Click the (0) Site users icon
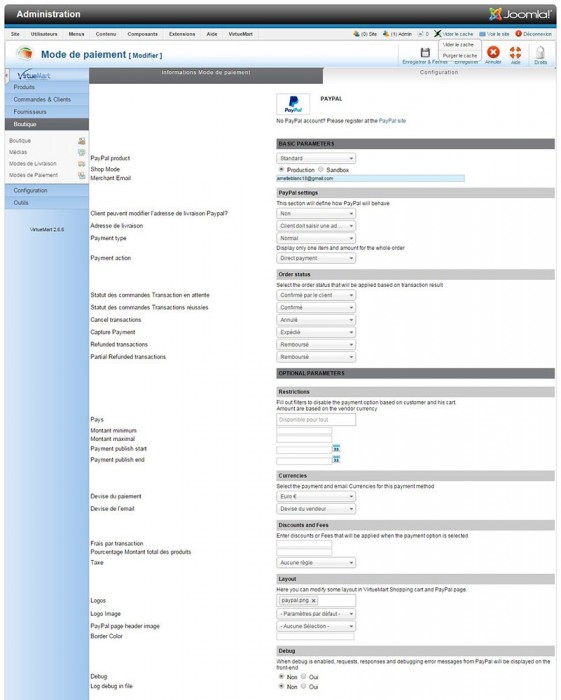 point(356,33)
